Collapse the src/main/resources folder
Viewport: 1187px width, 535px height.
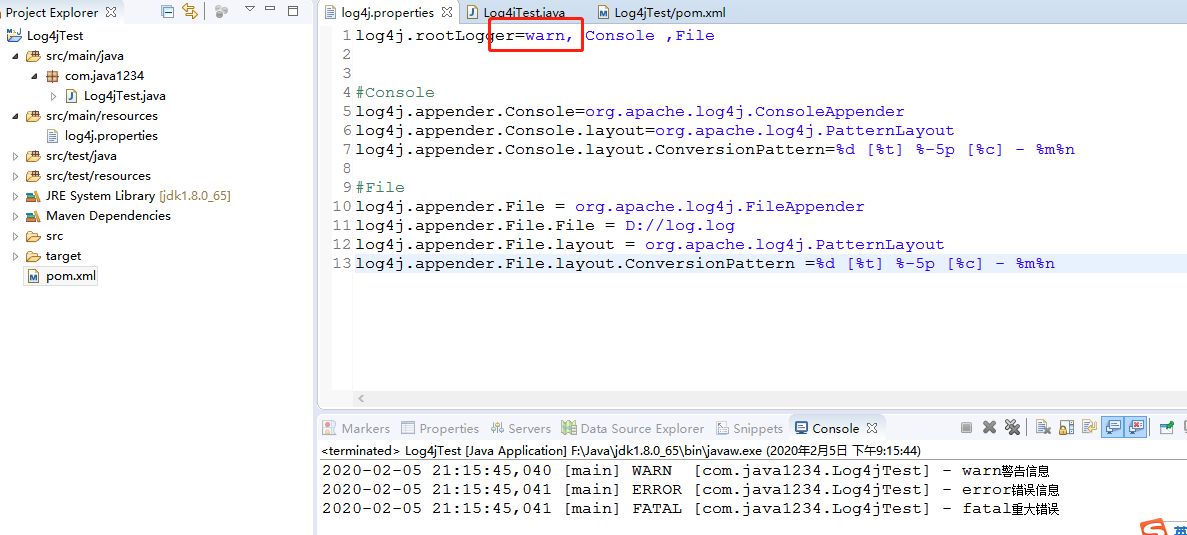(17, 116)
